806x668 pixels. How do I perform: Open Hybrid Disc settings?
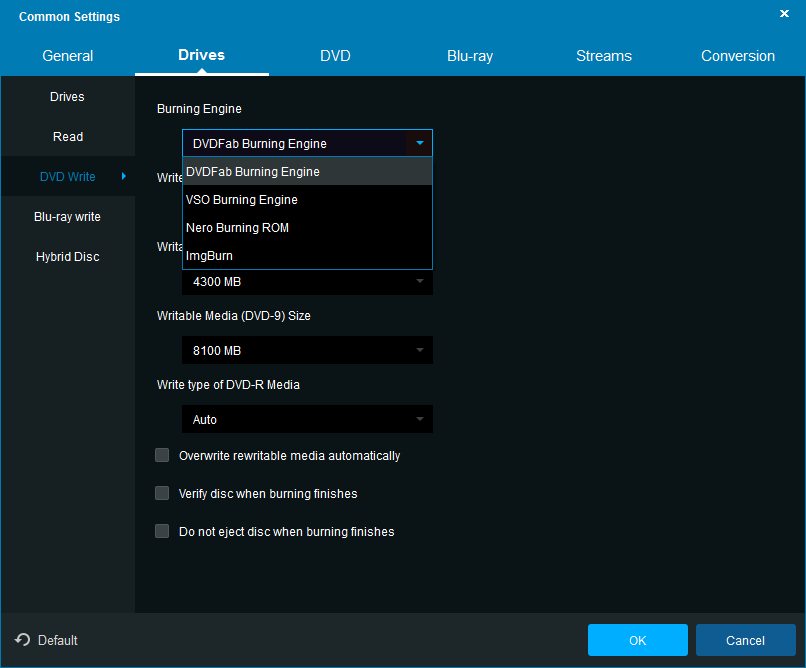[x=67, y=257]
